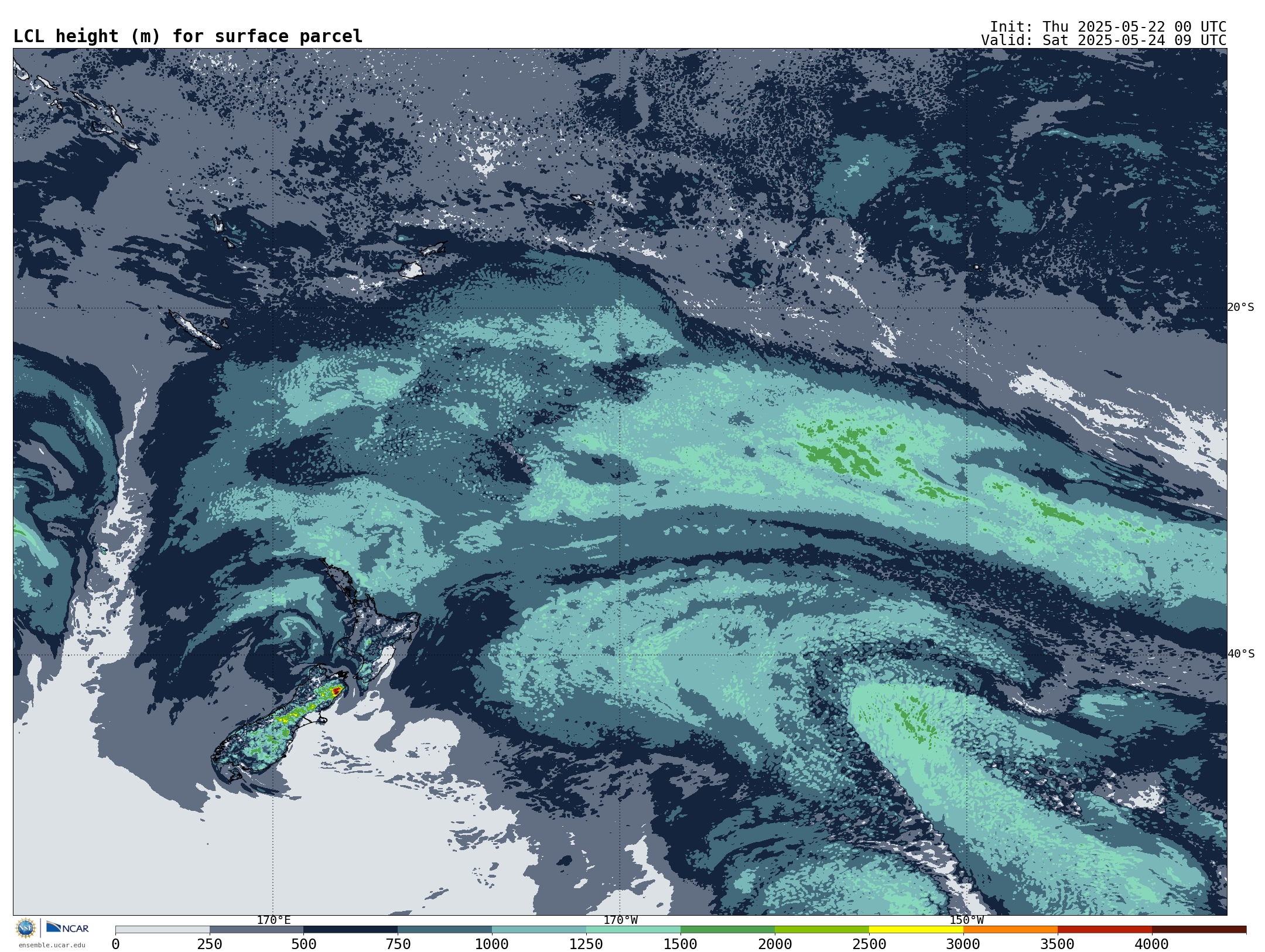Click the 3000–3500 orange colorbar segment
This screenshot has height=952, width=1265.
pos(1010,930)
